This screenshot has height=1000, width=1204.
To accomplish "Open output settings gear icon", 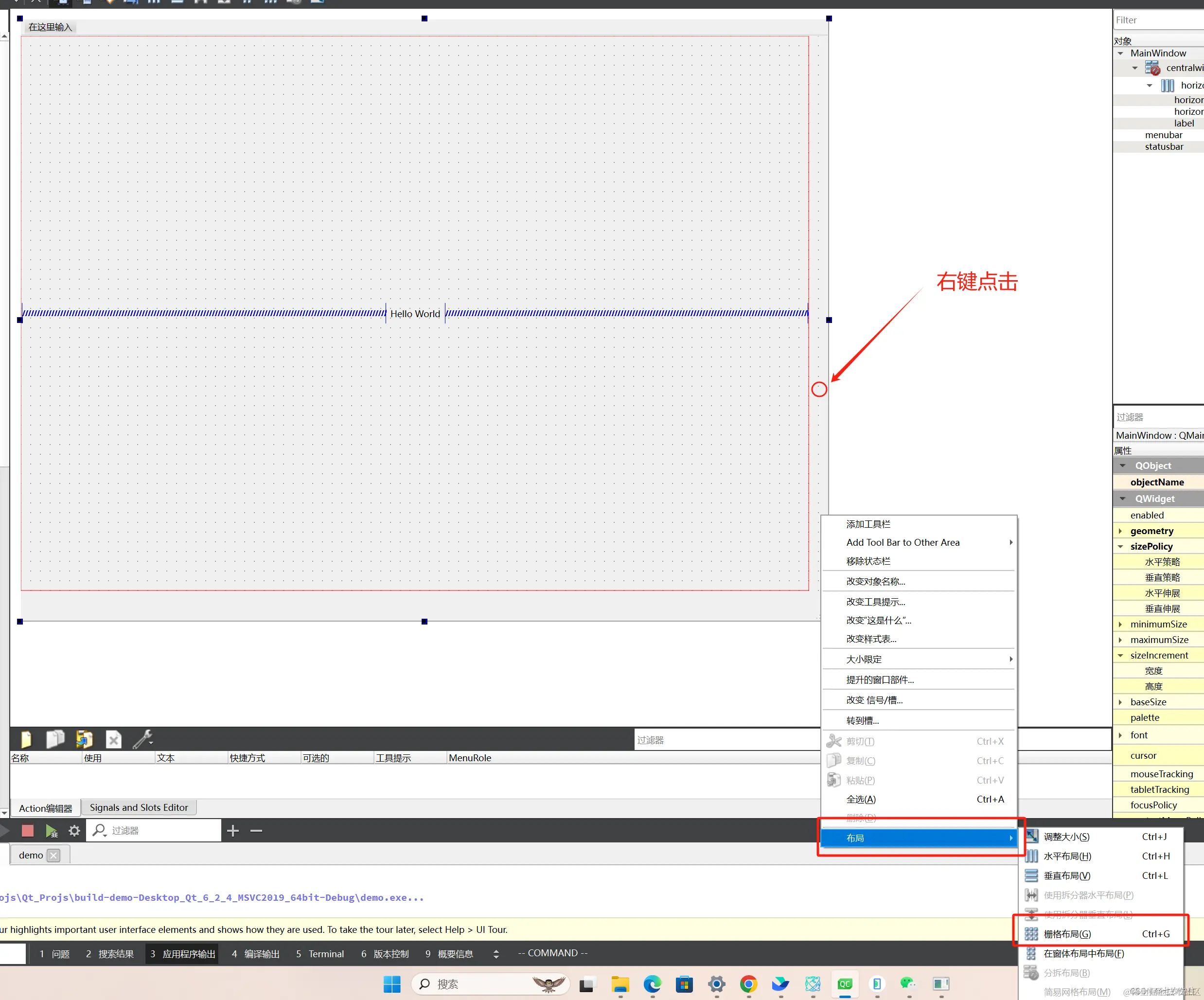I will [x=74, y=831].
